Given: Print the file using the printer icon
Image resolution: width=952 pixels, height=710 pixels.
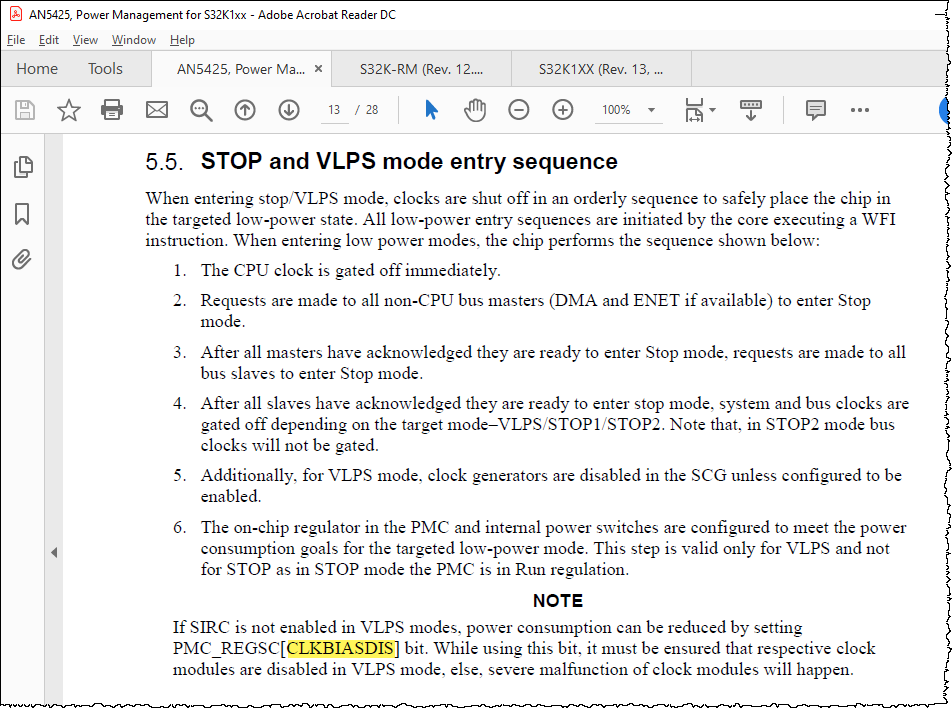Looking at the screenshot, I should [112, 110].
